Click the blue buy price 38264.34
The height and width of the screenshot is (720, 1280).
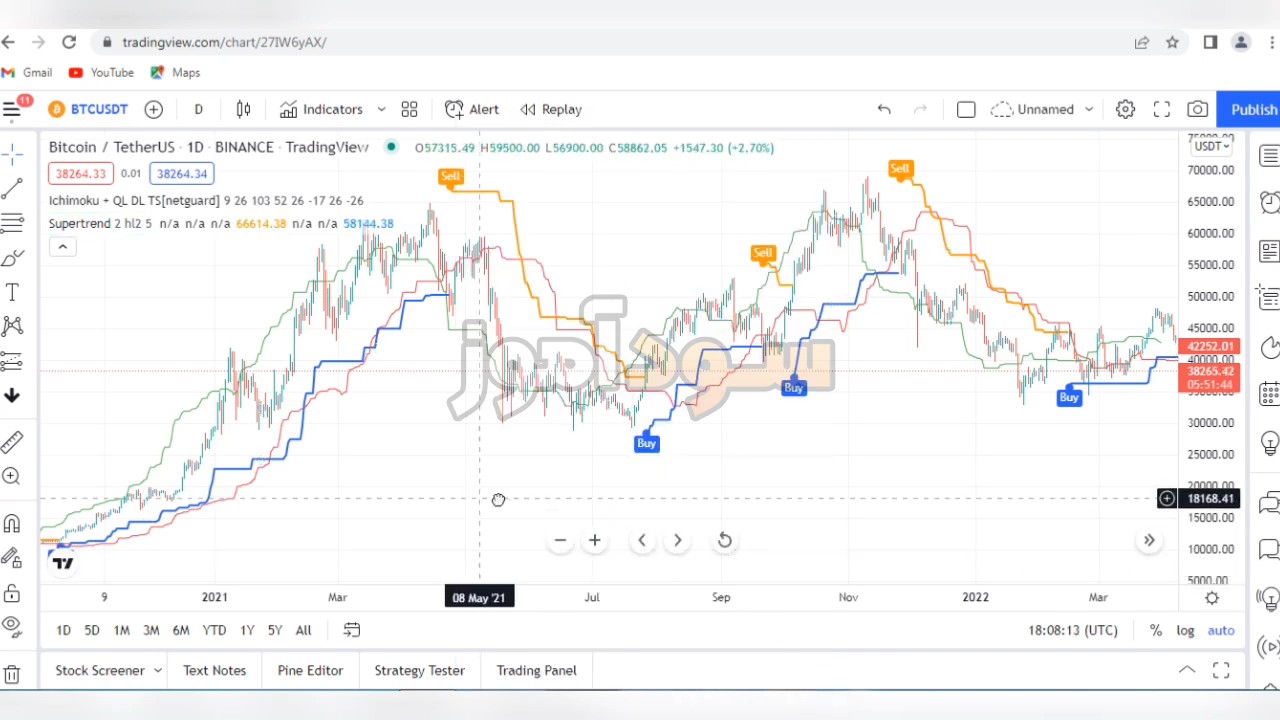[x=181, y=174]
